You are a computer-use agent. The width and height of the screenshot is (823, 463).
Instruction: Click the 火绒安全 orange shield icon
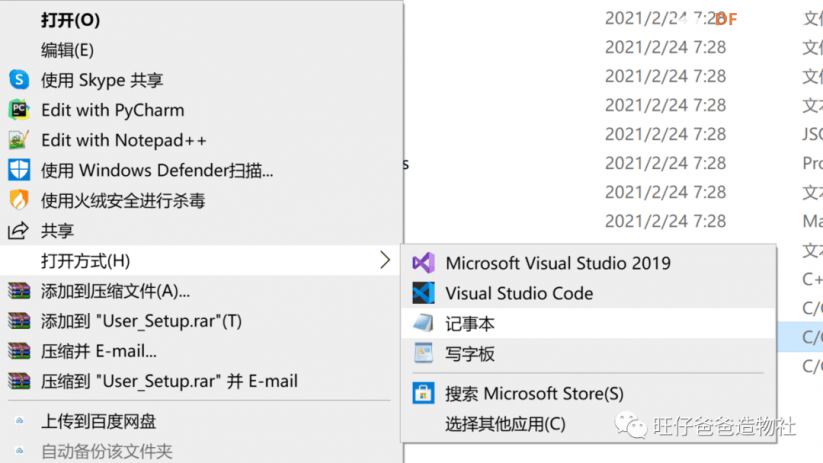tap(19, 200)
